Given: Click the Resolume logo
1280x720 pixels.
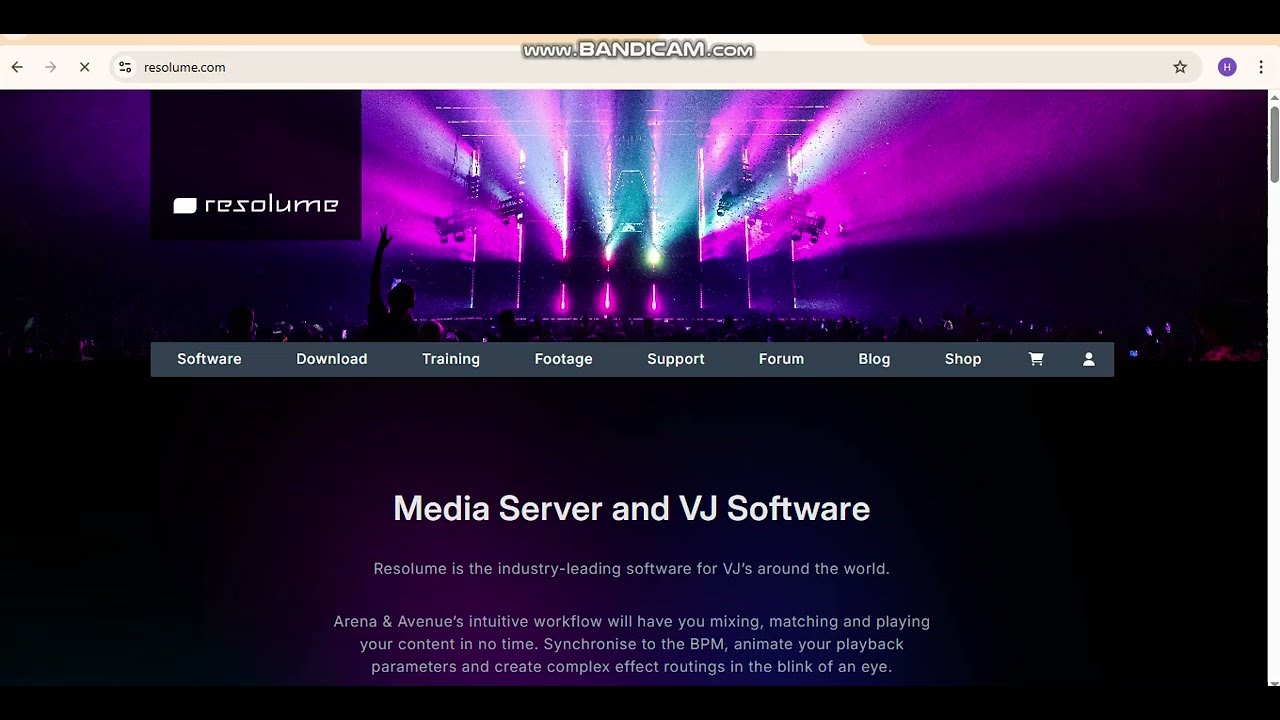Looking at the screenshot, I should pos(256,205).
